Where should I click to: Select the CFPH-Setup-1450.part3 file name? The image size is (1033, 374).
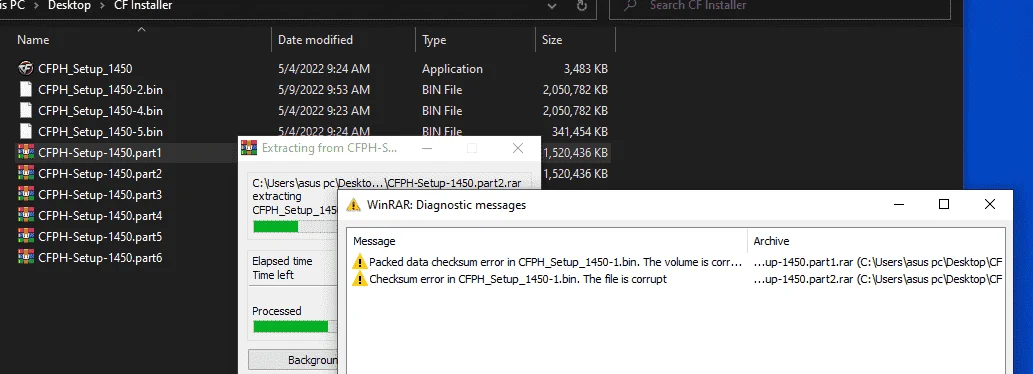100,195
